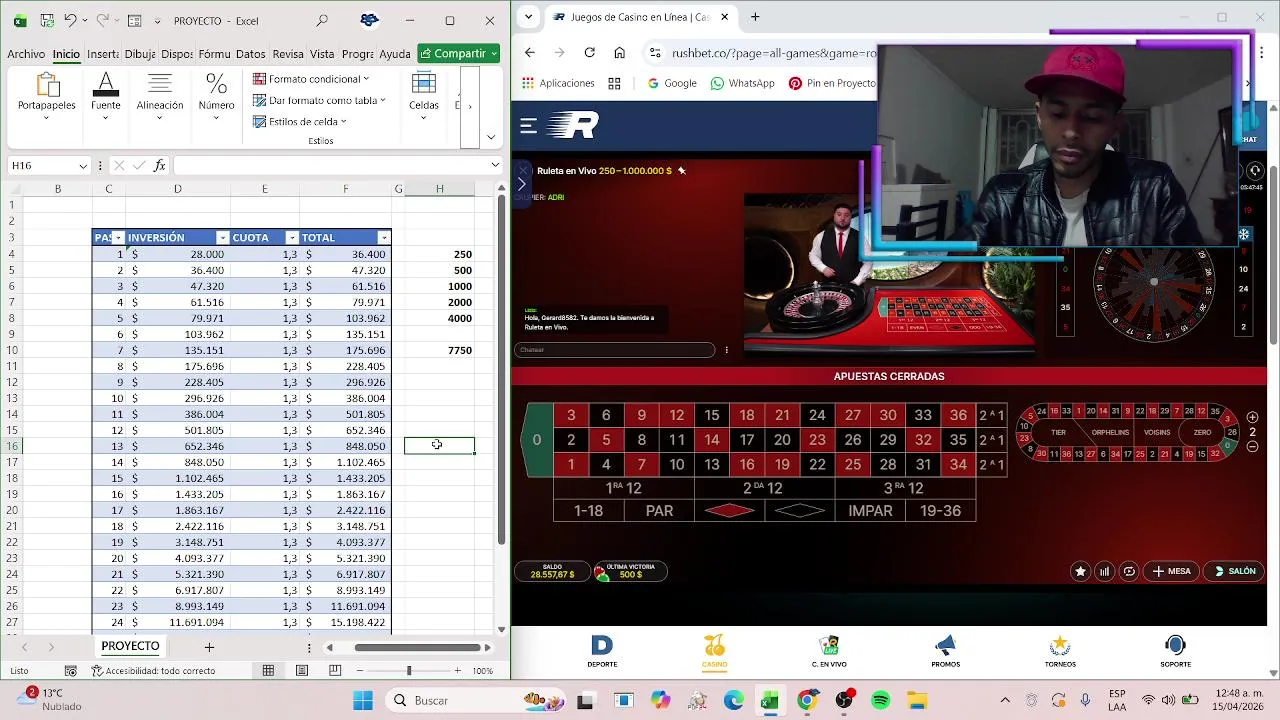Screen dimensions: 1280x720
Task: Bet on number 17 on roulette table
Action: [x=747, y=440]
